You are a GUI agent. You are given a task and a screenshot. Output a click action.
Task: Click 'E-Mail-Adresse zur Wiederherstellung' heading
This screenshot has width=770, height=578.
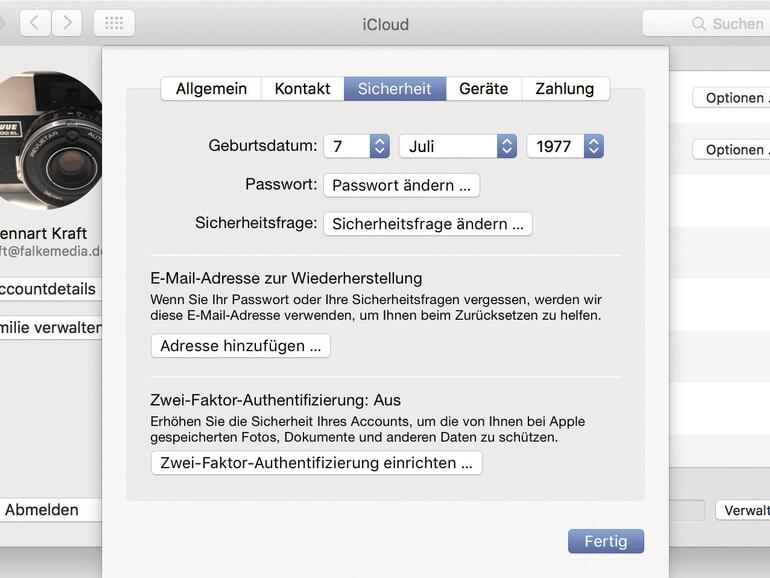(286, 278)
